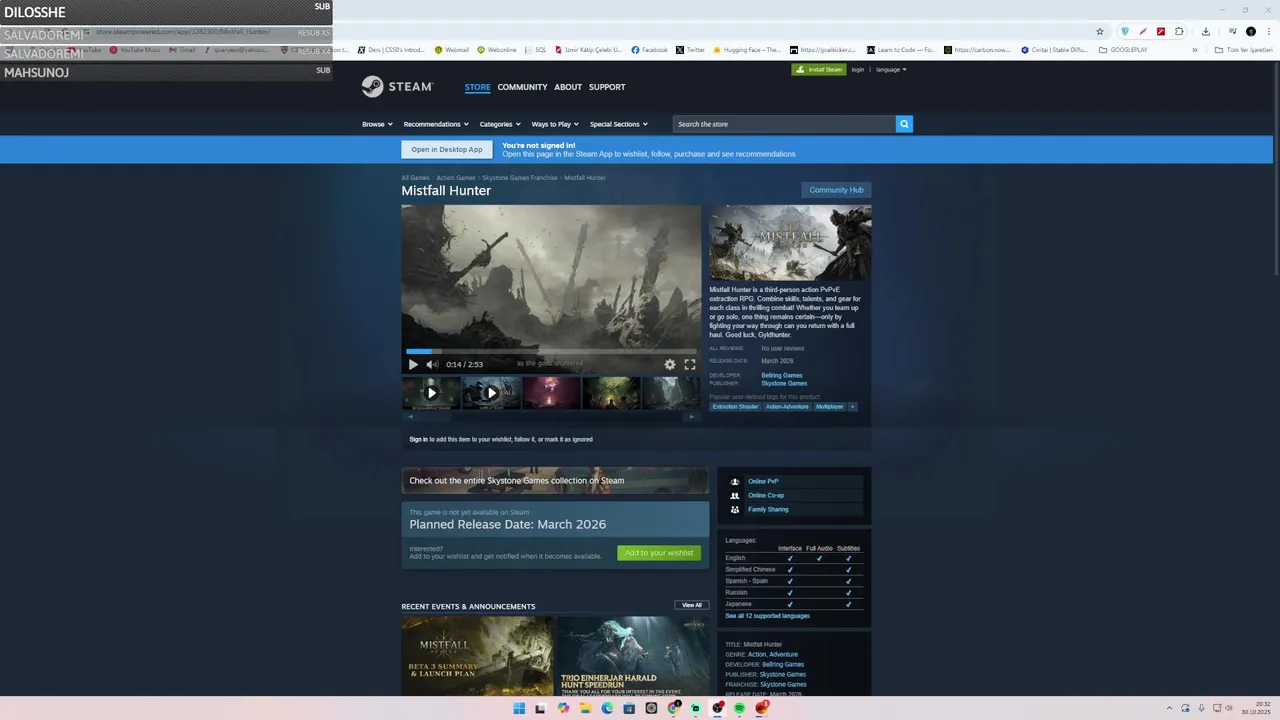1280x720 pixels.
Task: Open Microsoft Store from taskbar
Action: [629, 708]
